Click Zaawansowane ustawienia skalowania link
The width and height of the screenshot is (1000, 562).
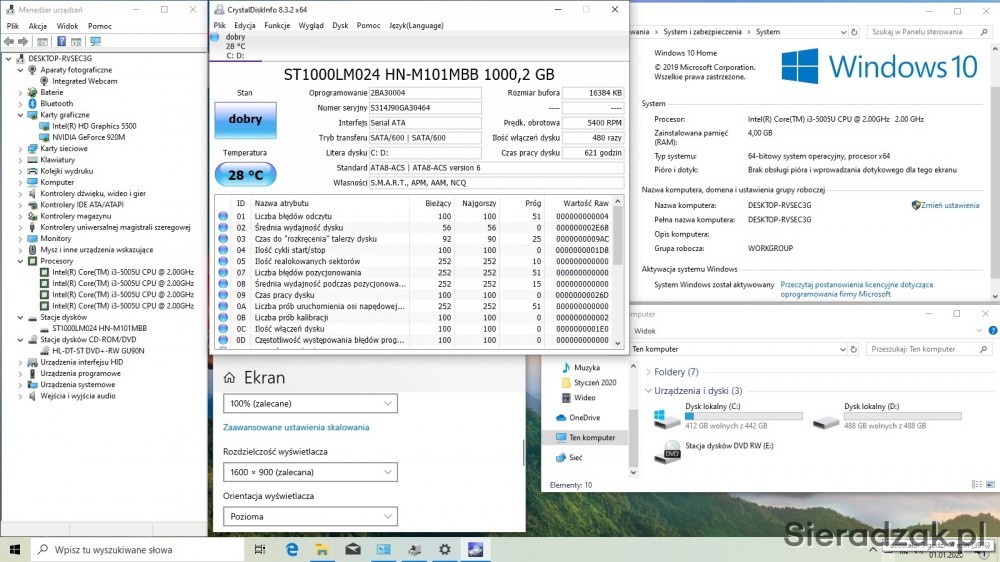[x=296, y=427]
